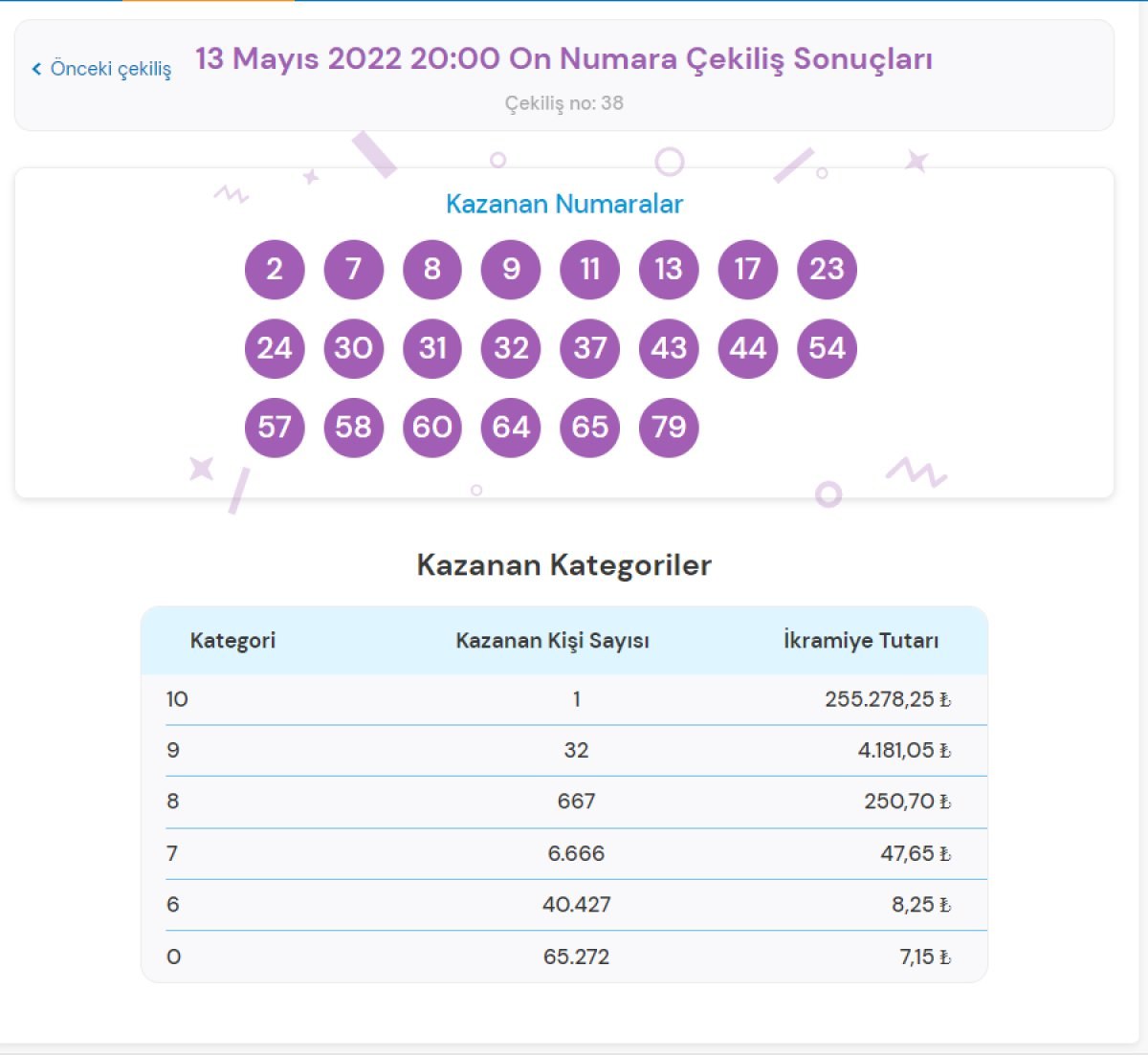
Task: Select category 7 cell in table
Action: pyautogui.click(x=172, y=853)
